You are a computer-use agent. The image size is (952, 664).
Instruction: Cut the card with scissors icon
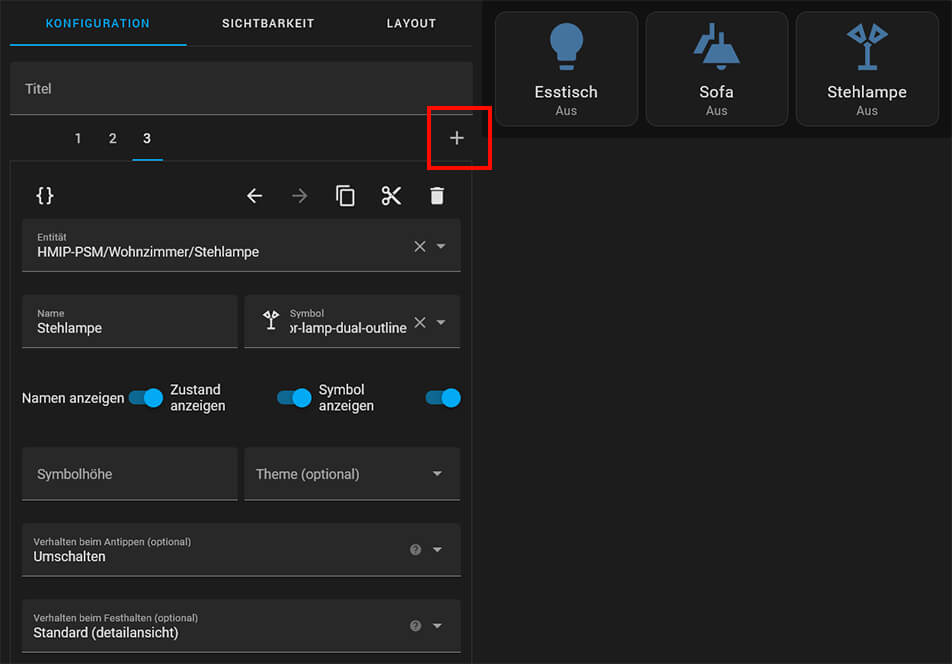391,196
